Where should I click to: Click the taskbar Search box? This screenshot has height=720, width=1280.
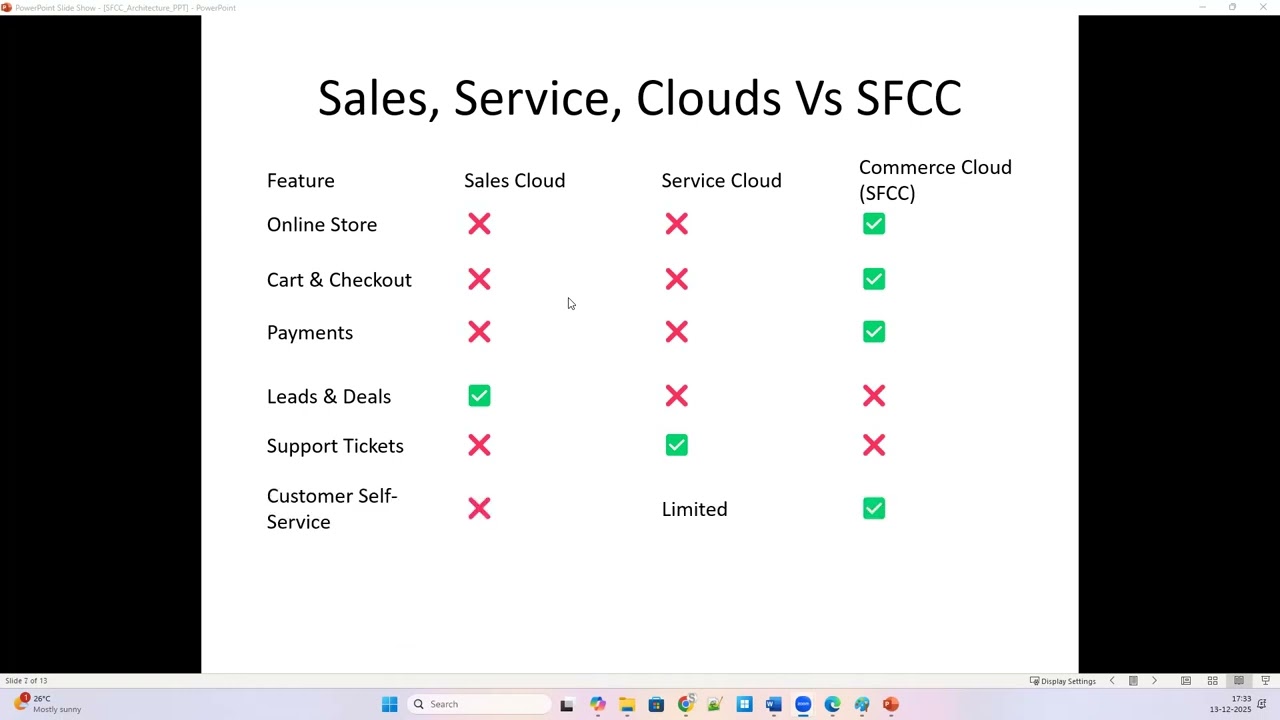[480, 704]
